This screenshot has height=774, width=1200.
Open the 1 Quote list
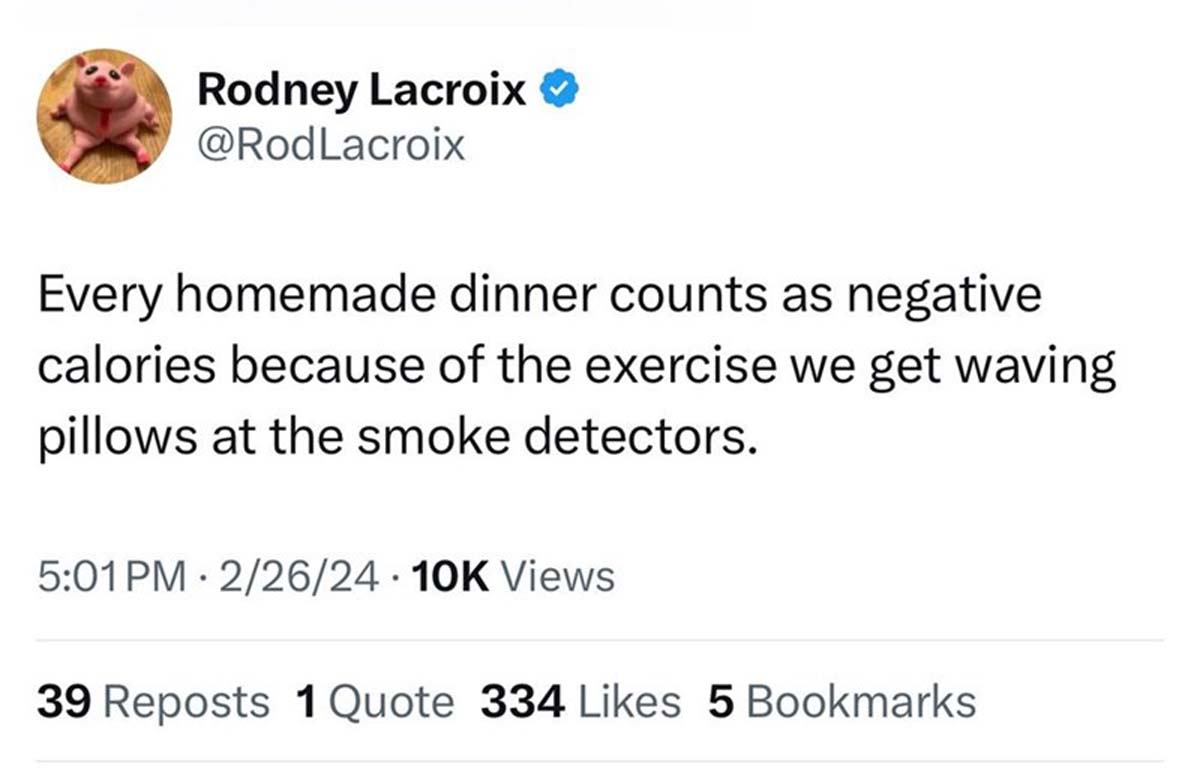(375, 702)
